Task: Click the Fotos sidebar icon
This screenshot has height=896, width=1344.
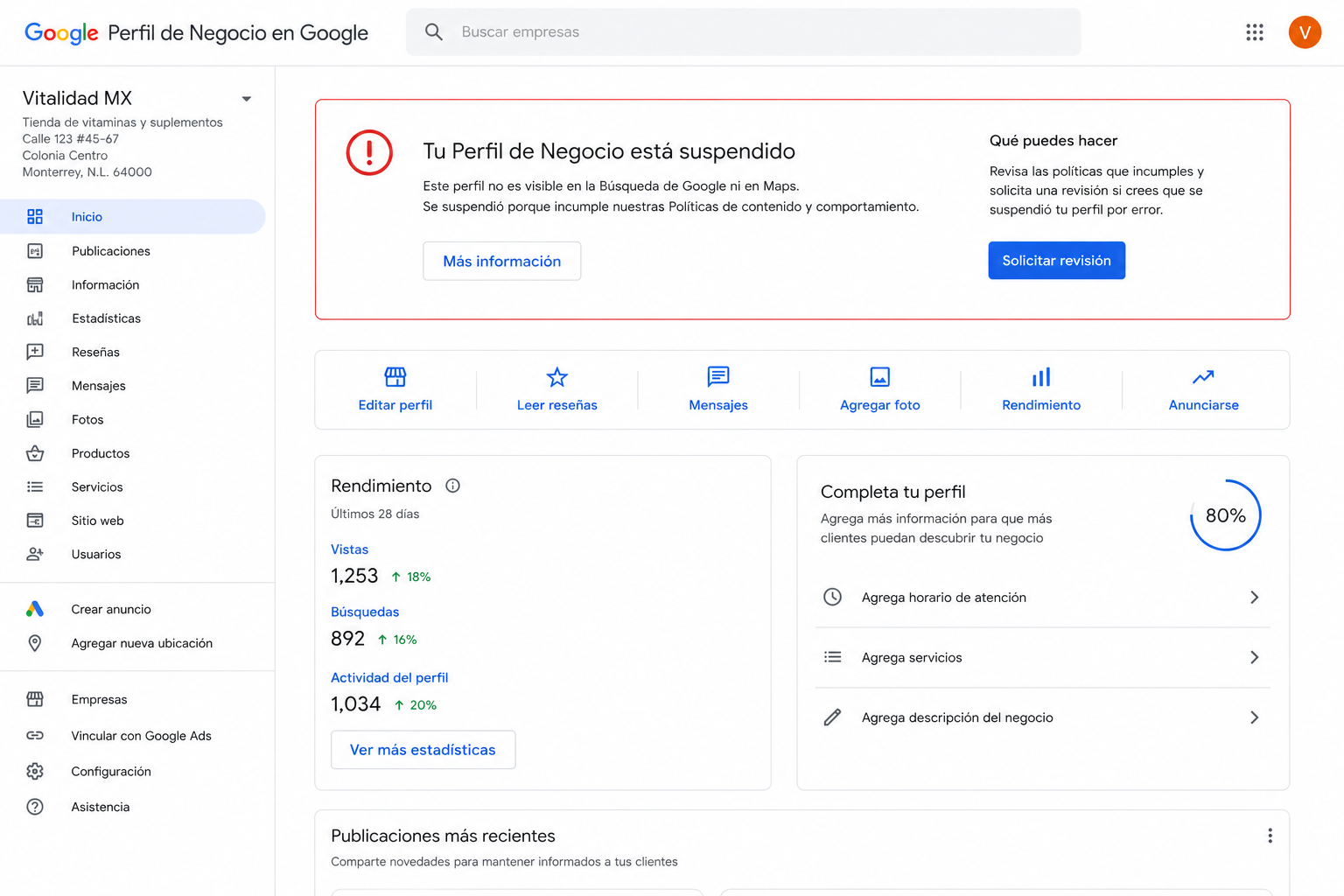Action: pos(35,419)
